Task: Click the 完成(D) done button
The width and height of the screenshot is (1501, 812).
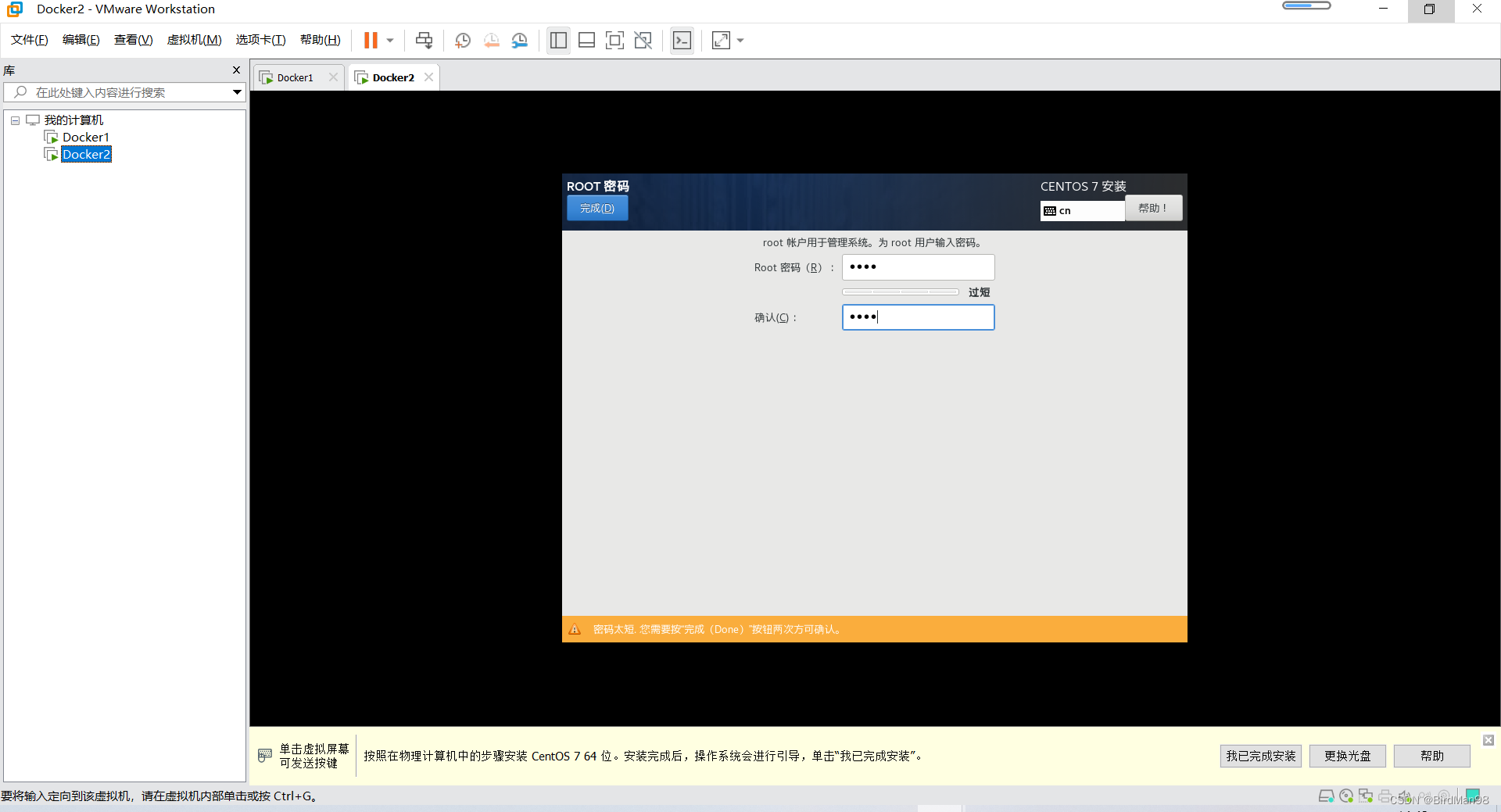Action: pos(597,208)
